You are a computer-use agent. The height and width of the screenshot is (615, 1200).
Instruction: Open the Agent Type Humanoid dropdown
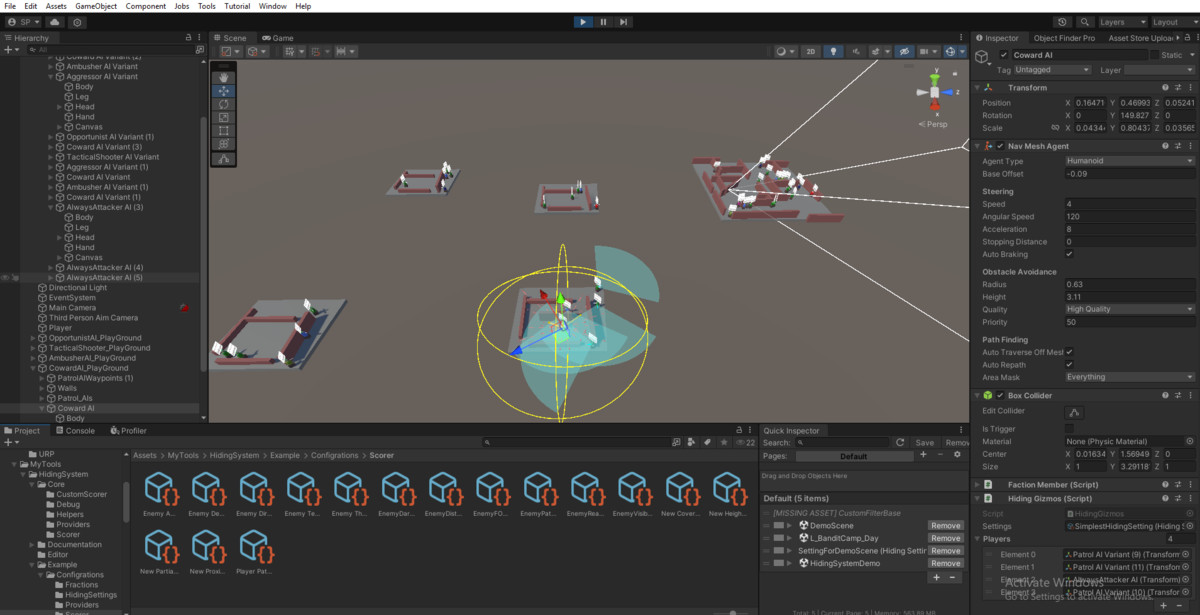pos(1128,160)
